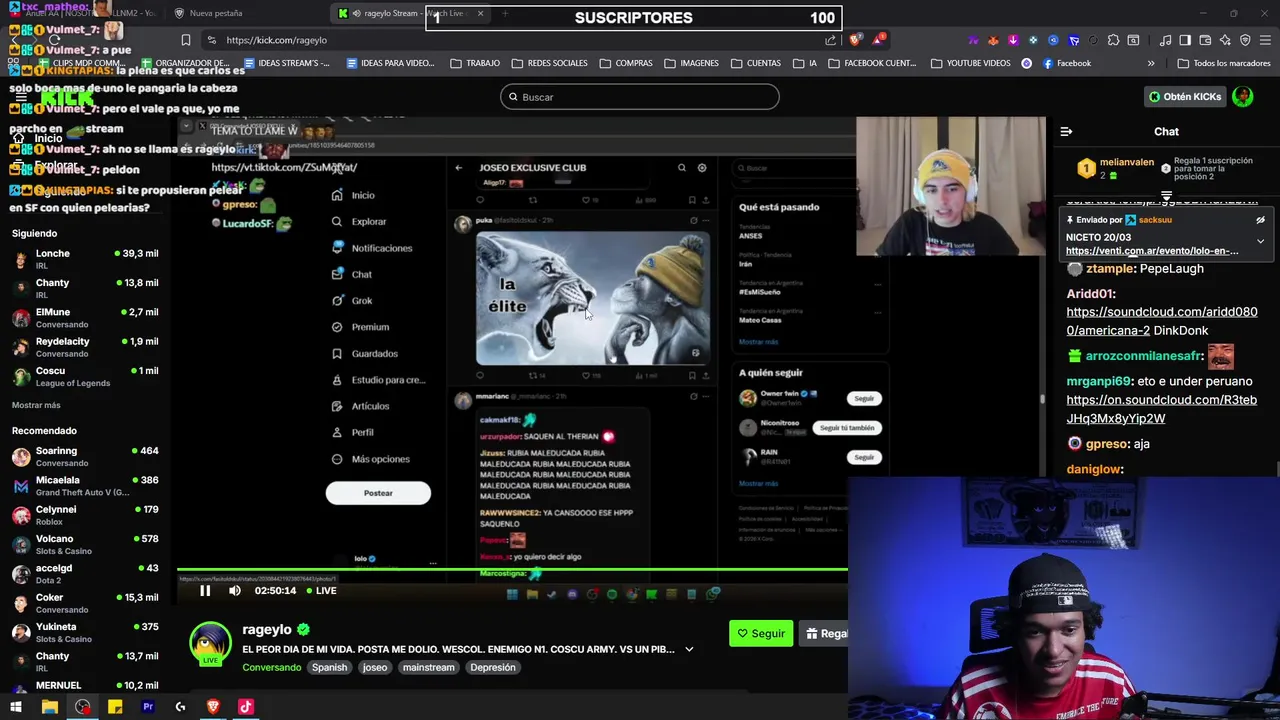Select the joseo tag
Viewport: 1280px width, 720px height.
pyautogui.click(x=375, y=667)
